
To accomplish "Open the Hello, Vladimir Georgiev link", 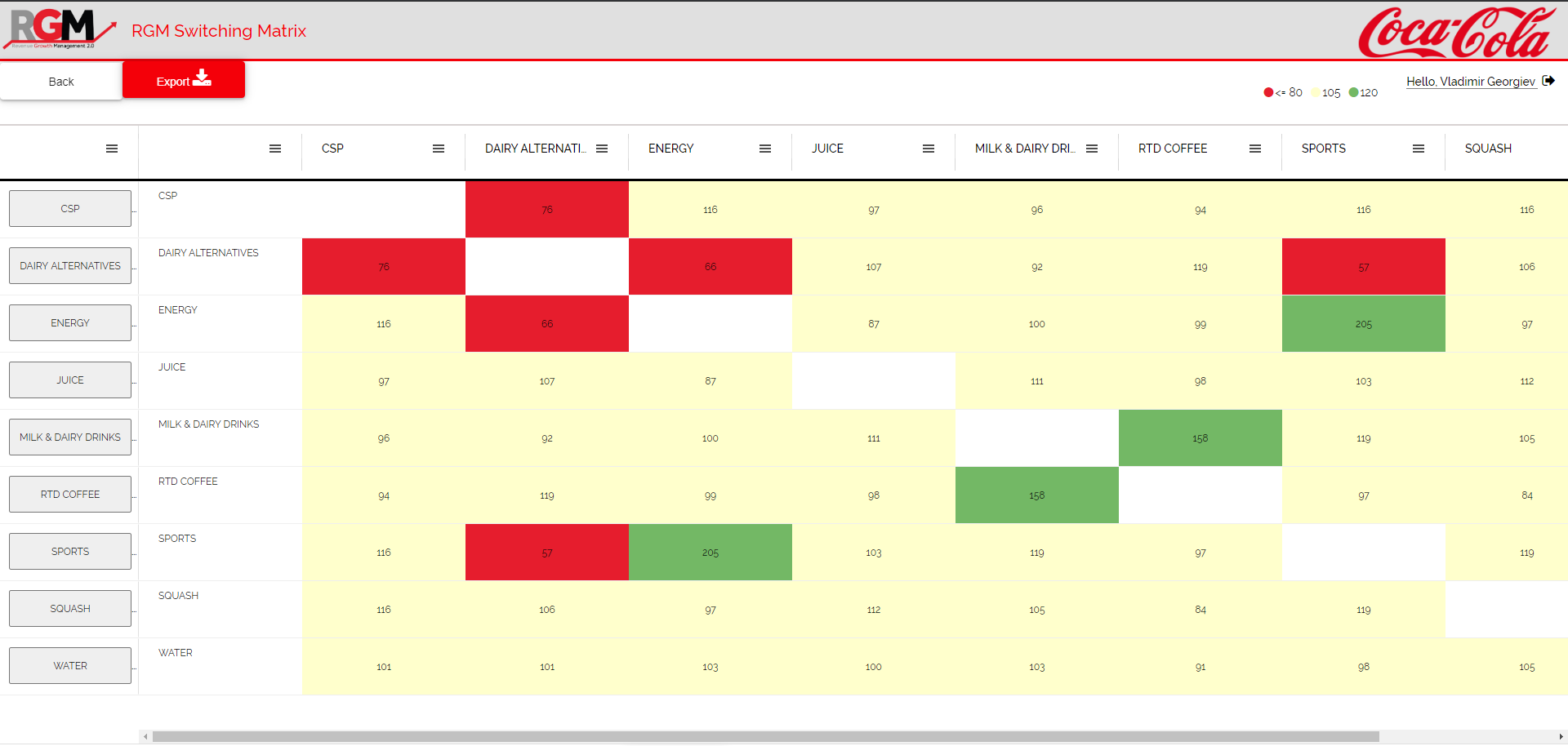I will 1470,82.
